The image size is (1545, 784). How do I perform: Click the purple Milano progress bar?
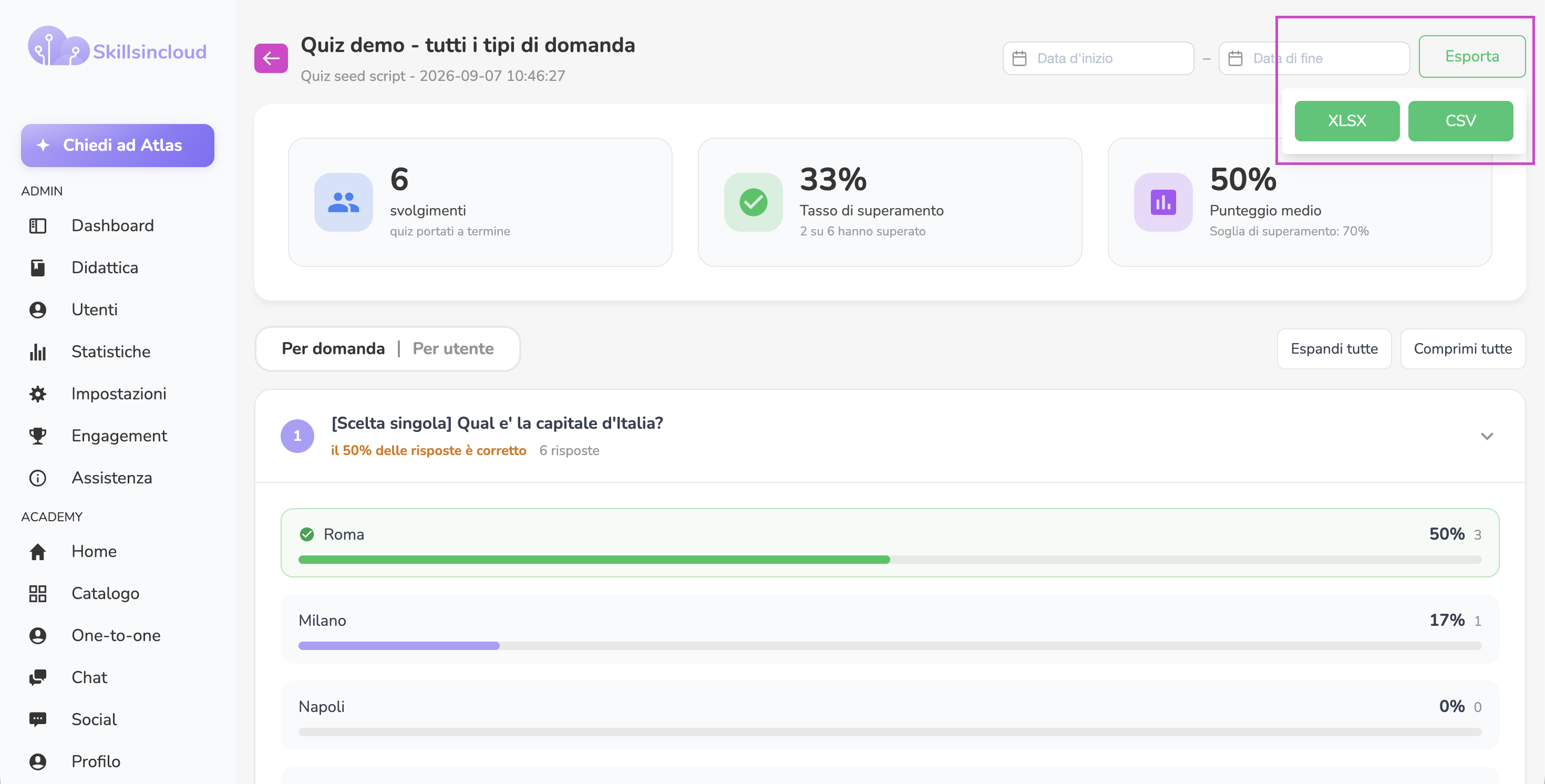tap(399, 645)
